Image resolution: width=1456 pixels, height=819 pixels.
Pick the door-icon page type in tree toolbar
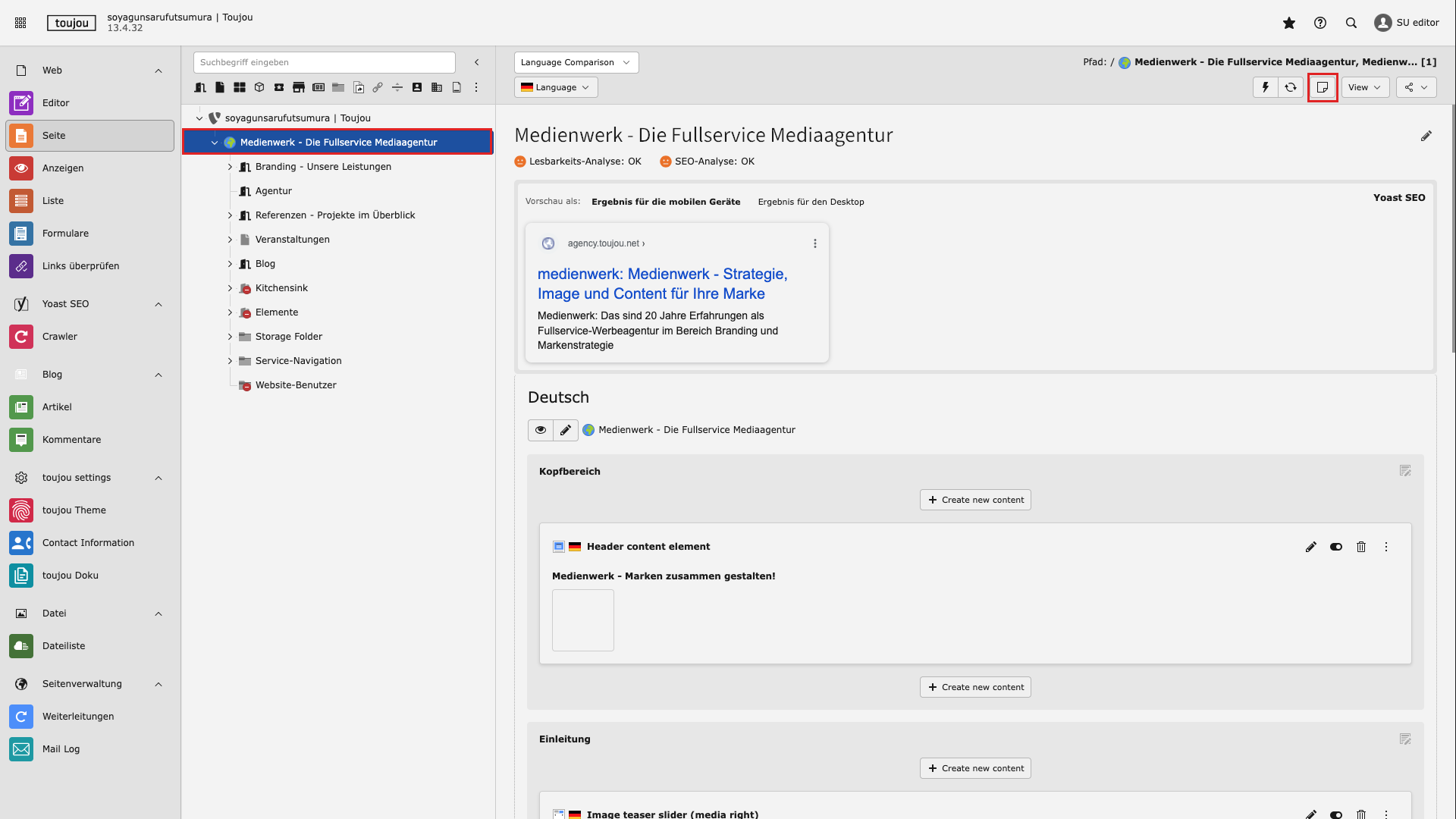200,87
